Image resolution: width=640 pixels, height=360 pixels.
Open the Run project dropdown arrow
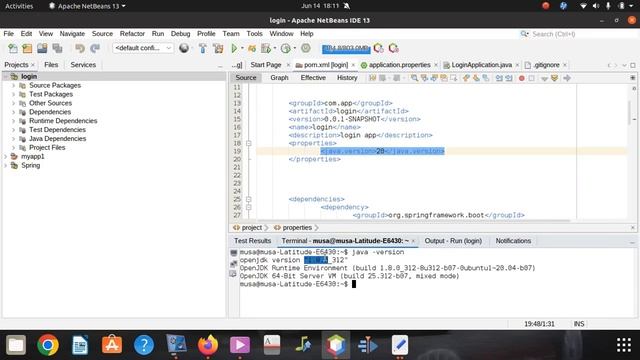pos(242,49)
